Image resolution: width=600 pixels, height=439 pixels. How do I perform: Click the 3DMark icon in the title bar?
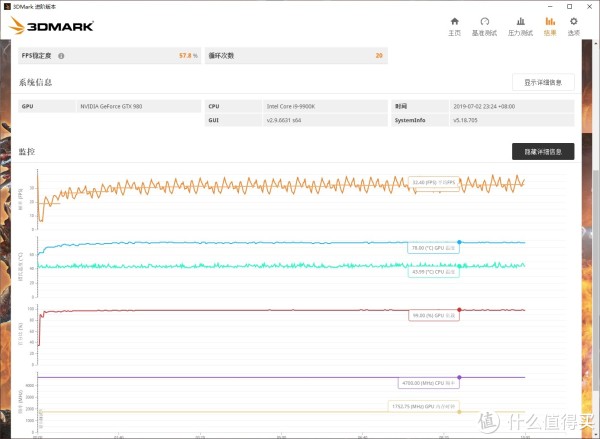coord(7,7)
